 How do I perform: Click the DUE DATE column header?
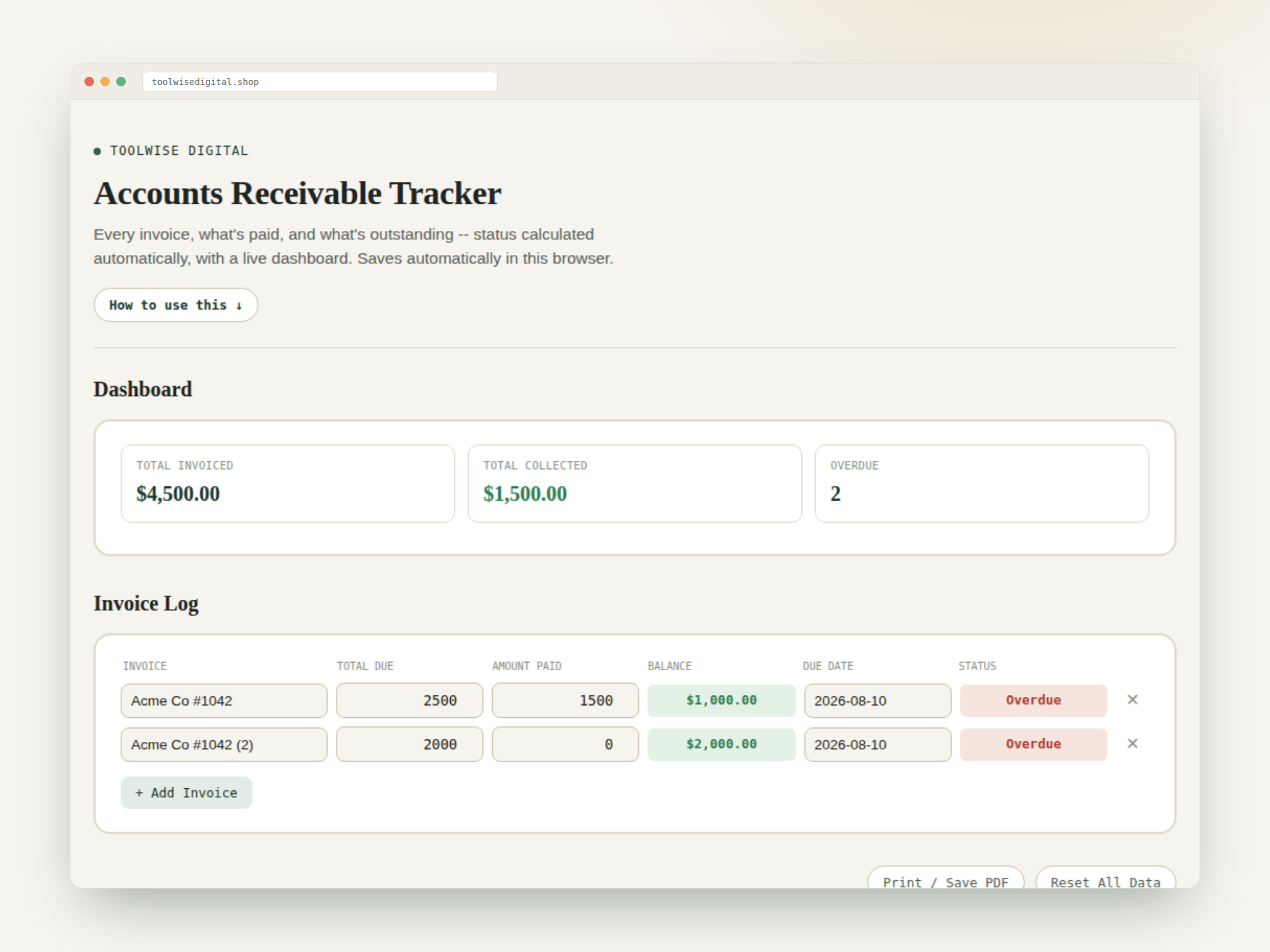point(828,666)
